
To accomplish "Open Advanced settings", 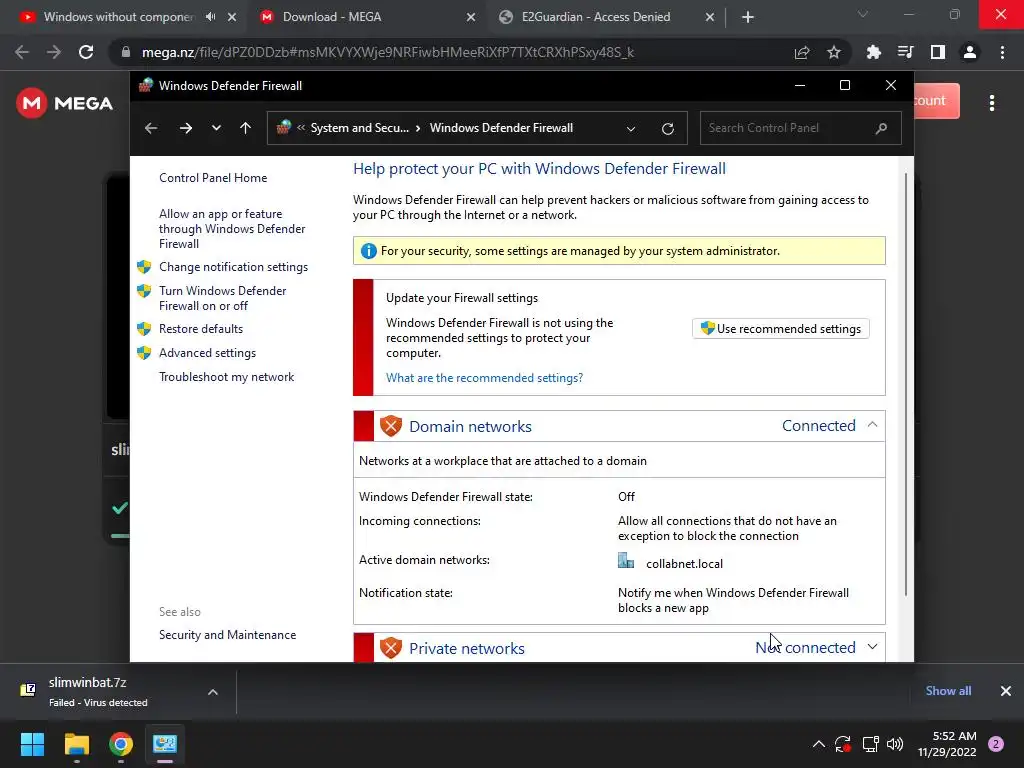I will point(208,353).
